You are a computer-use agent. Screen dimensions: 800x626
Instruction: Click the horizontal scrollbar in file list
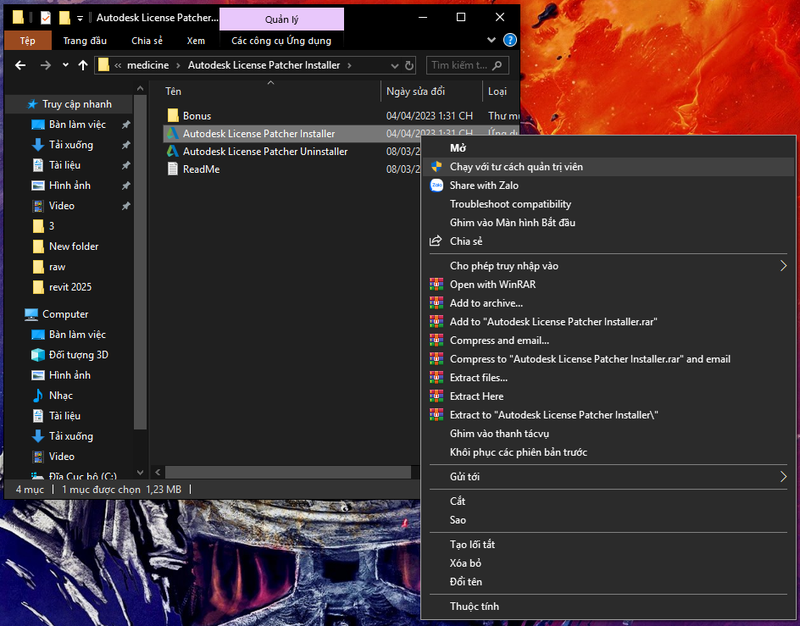click(288, 472)
